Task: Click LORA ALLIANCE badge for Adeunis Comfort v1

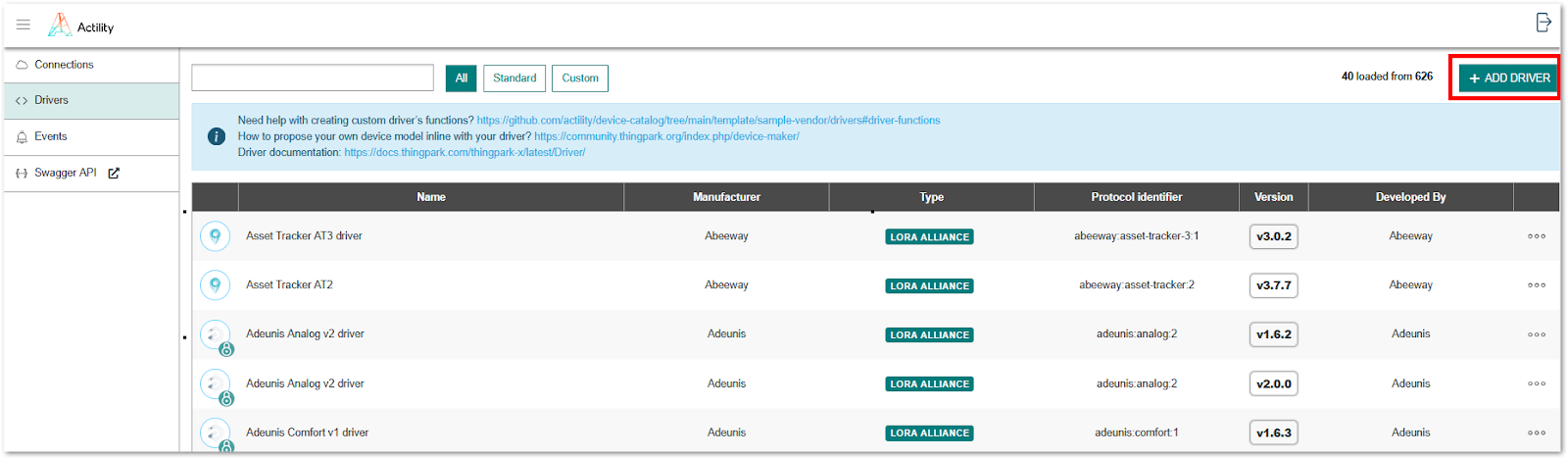Action: (x=929, y=433)
